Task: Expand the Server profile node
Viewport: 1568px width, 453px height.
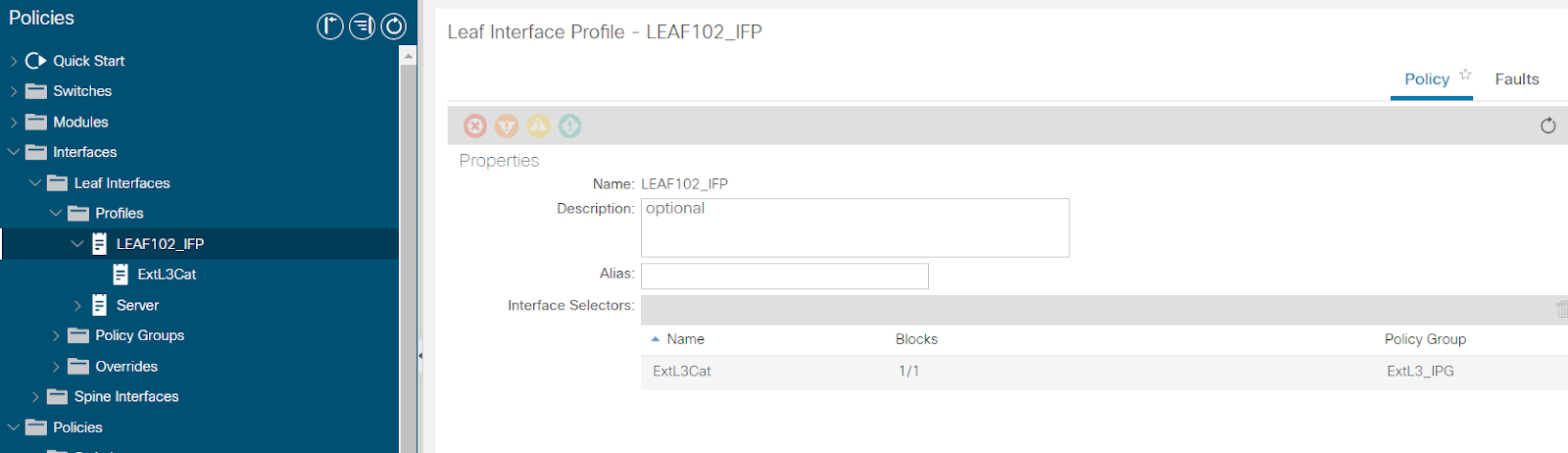Action: (77, 305)
